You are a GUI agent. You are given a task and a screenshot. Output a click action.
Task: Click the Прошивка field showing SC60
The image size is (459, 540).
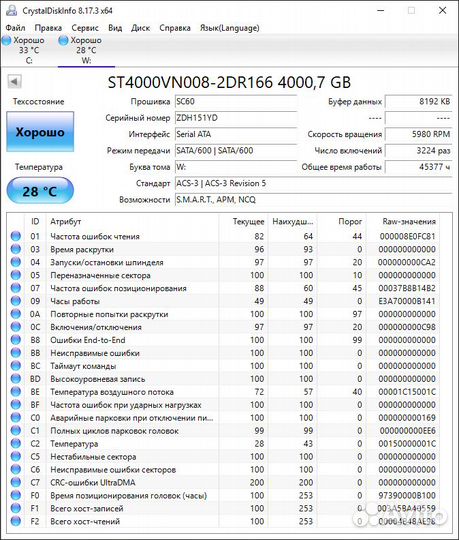[236, 102]
